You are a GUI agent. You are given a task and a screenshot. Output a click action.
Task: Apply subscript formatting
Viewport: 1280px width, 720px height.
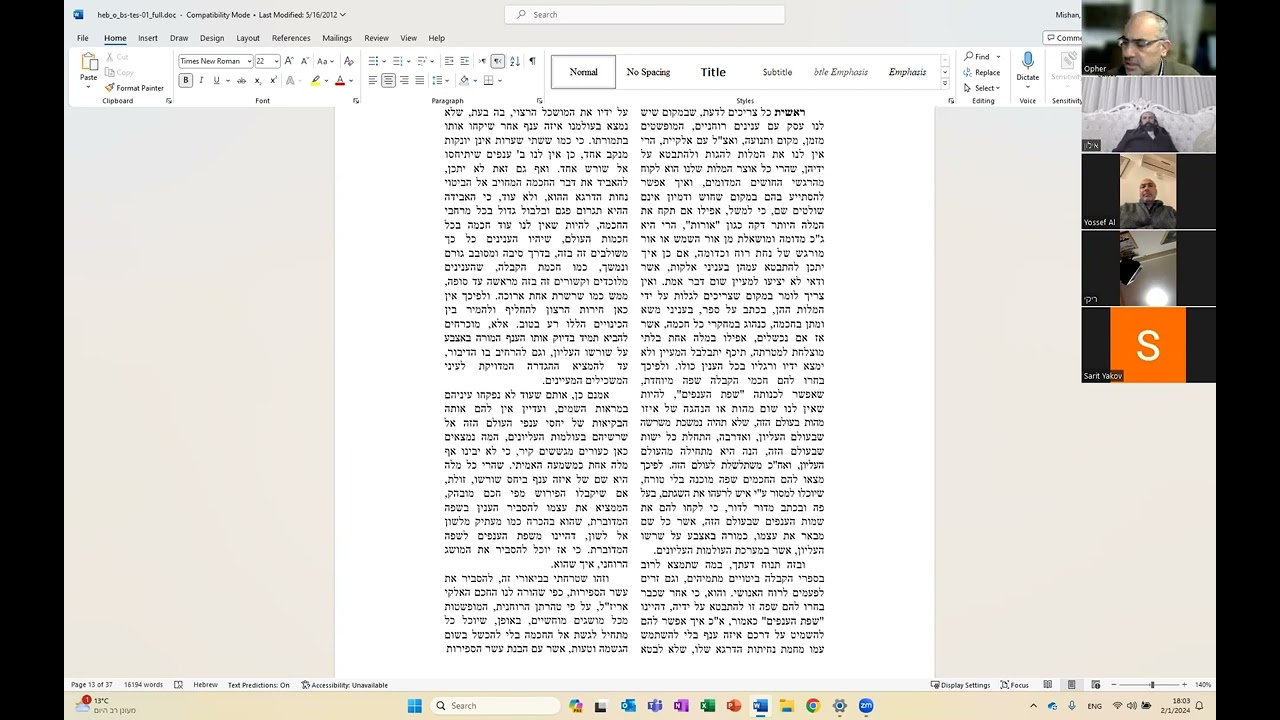pyautogui.click(x=256, y=80)
